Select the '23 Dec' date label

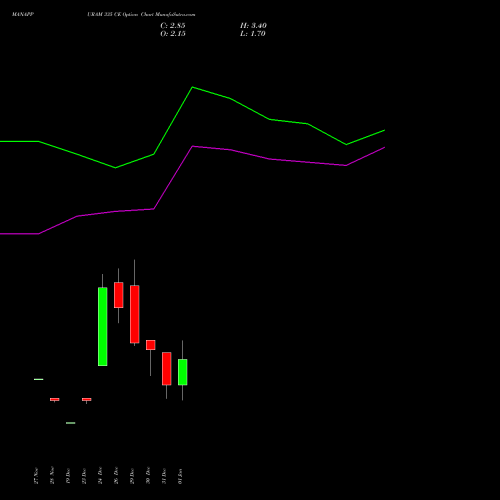click(84, 476)
